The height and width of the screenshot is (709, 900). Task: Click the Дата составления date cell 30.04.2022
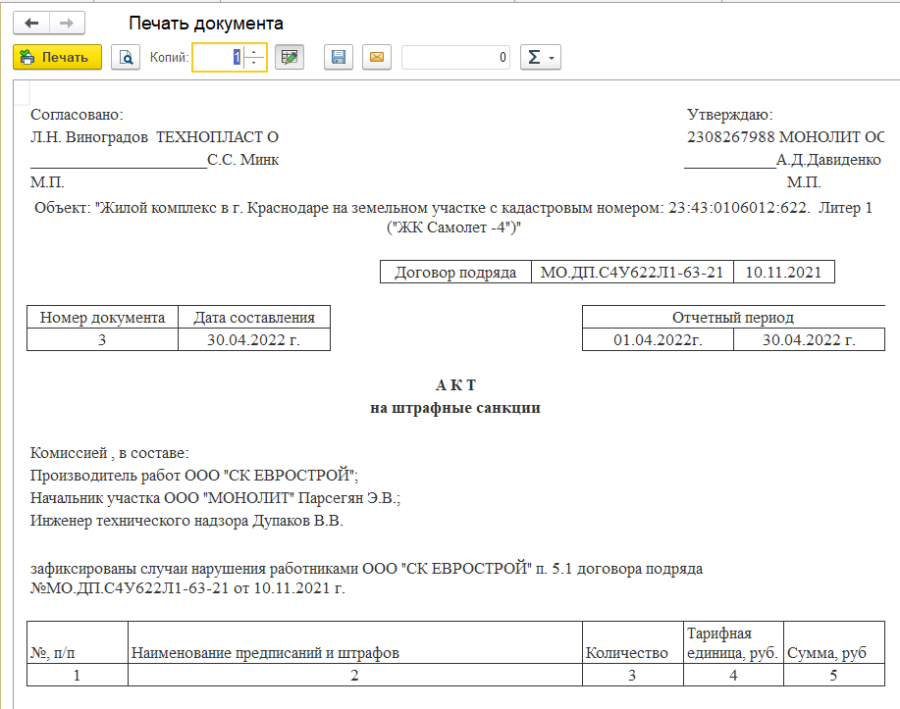[x=254, y=340]
